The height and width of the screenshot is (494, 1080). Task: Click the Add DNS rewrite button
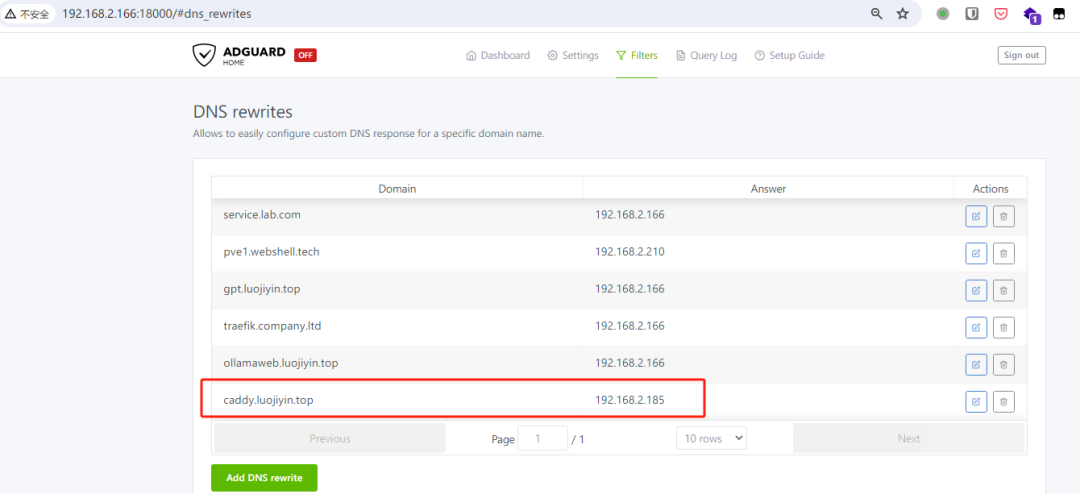(x=264, y=478)
